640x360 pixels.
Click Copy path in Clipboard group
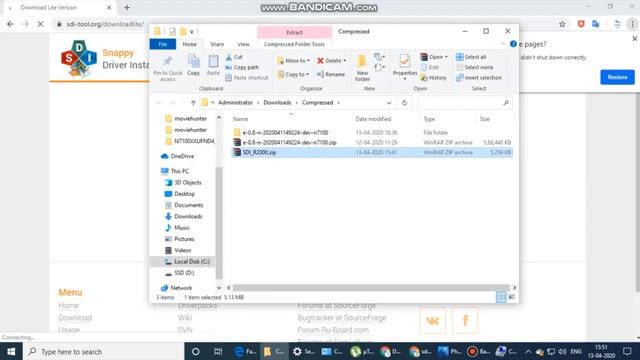click(242, 67)
